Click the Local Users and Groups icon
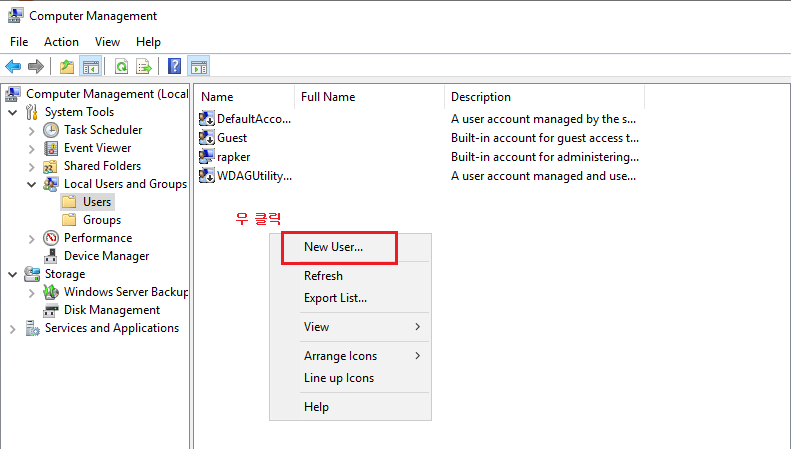Image resolution: width=791 pixels, height=449 pixels. [x=50, y=184]
